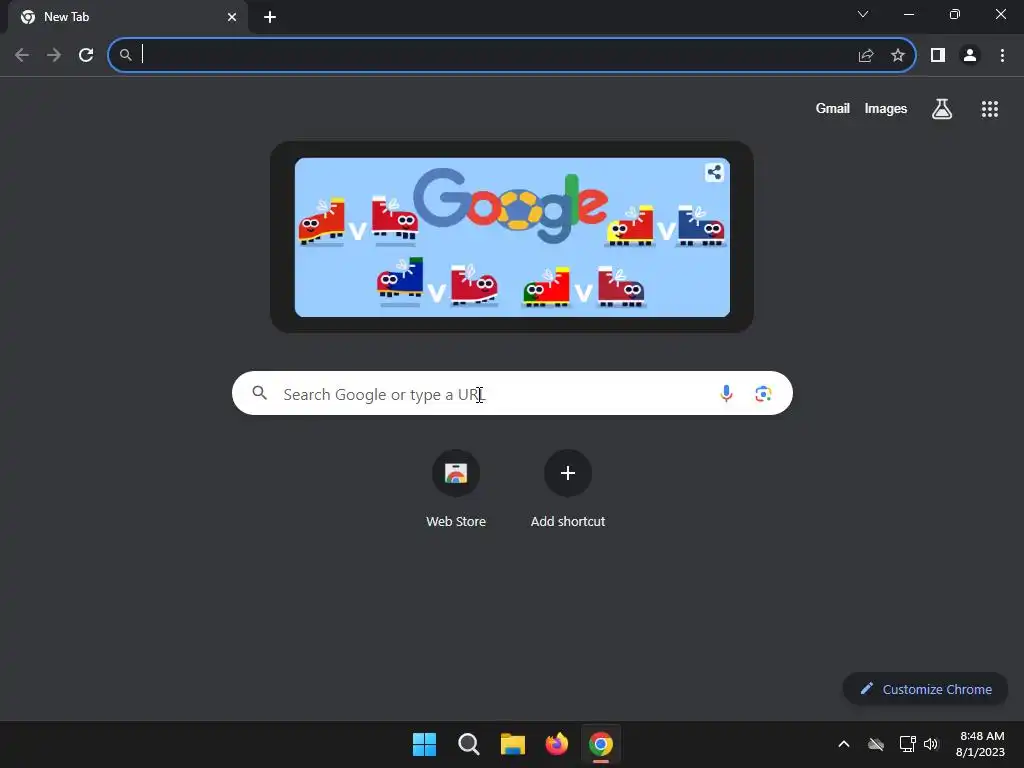Screen dimensions: 1024x768
Task: Open a new tab with the plus button
Action: pos(270,17)
